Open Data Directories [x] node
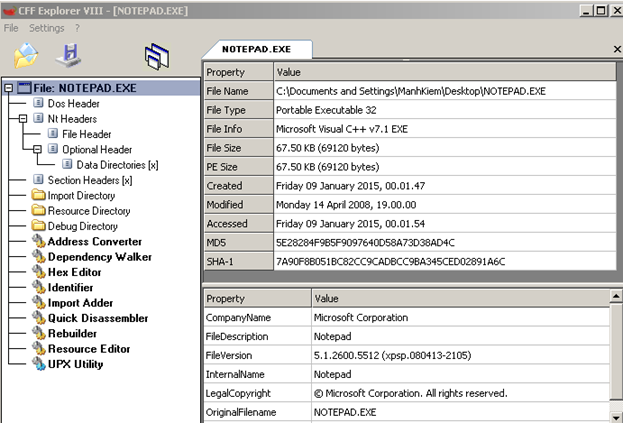 (x=117, y=165)
